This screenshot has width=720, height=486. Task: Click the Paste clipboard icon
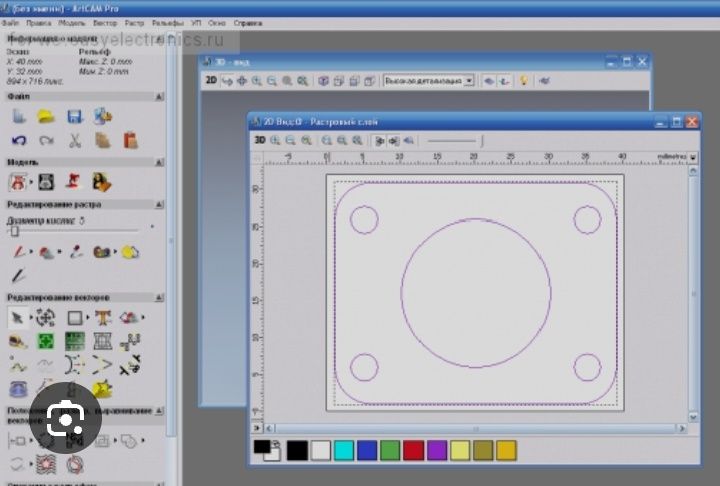(130, 141)
